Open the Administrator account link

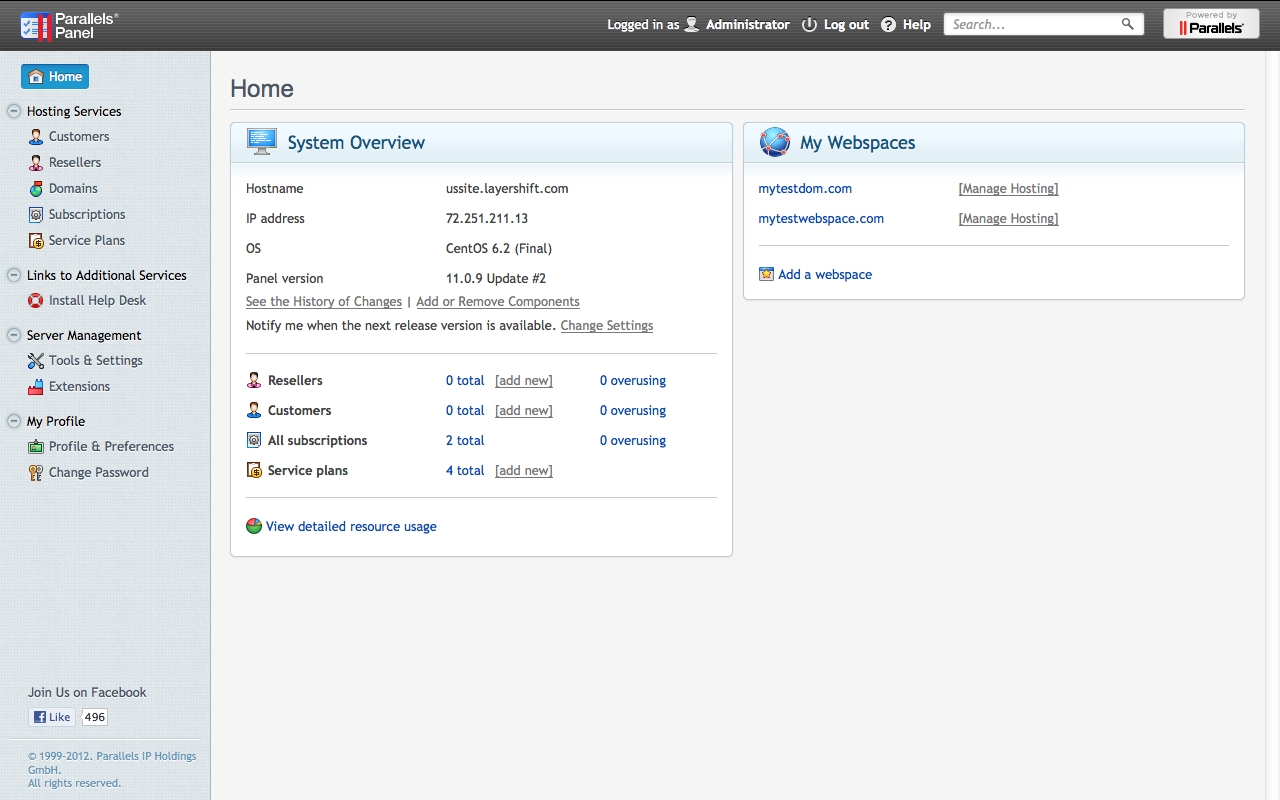[x=748, y=25]
